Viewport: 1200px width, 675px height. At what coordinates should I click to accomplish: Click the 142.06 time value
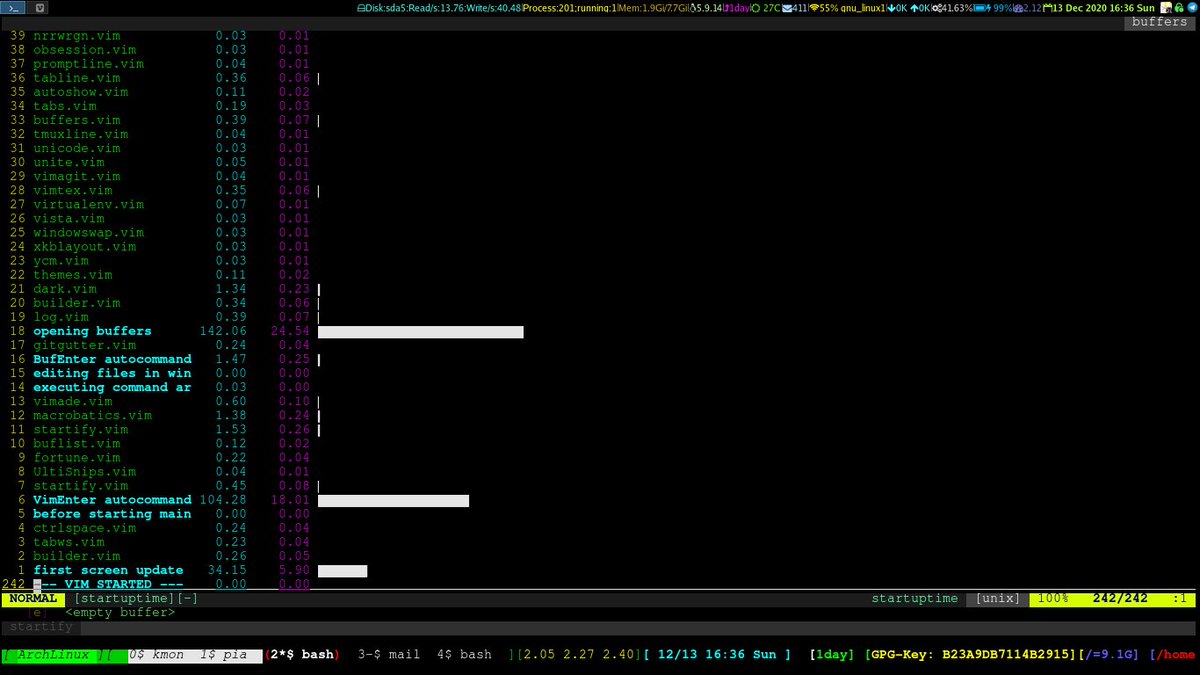(224, 331)
